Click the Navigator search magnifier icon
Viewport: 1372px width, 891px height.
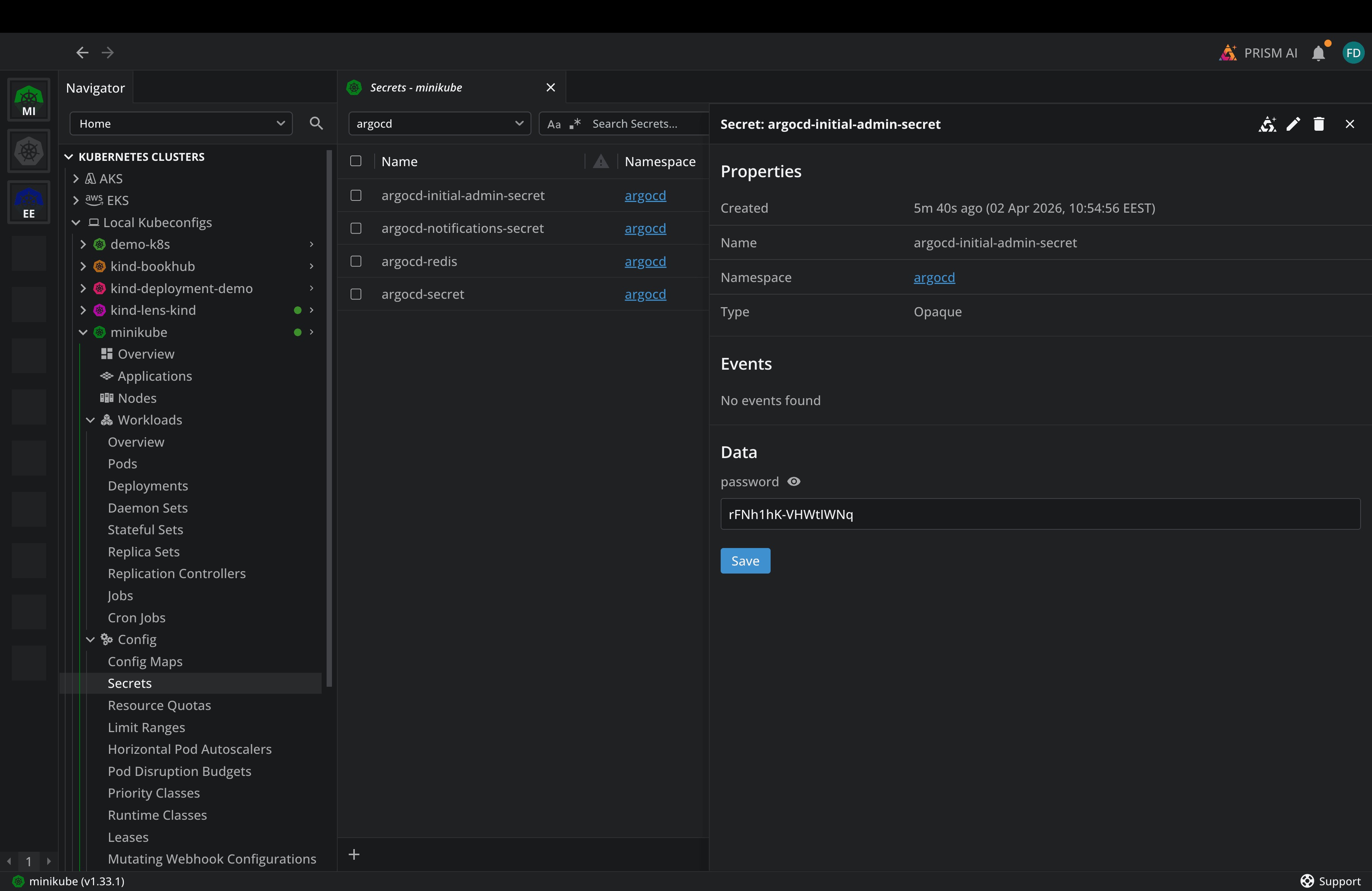pyautogui.click(x=316, y=123)
